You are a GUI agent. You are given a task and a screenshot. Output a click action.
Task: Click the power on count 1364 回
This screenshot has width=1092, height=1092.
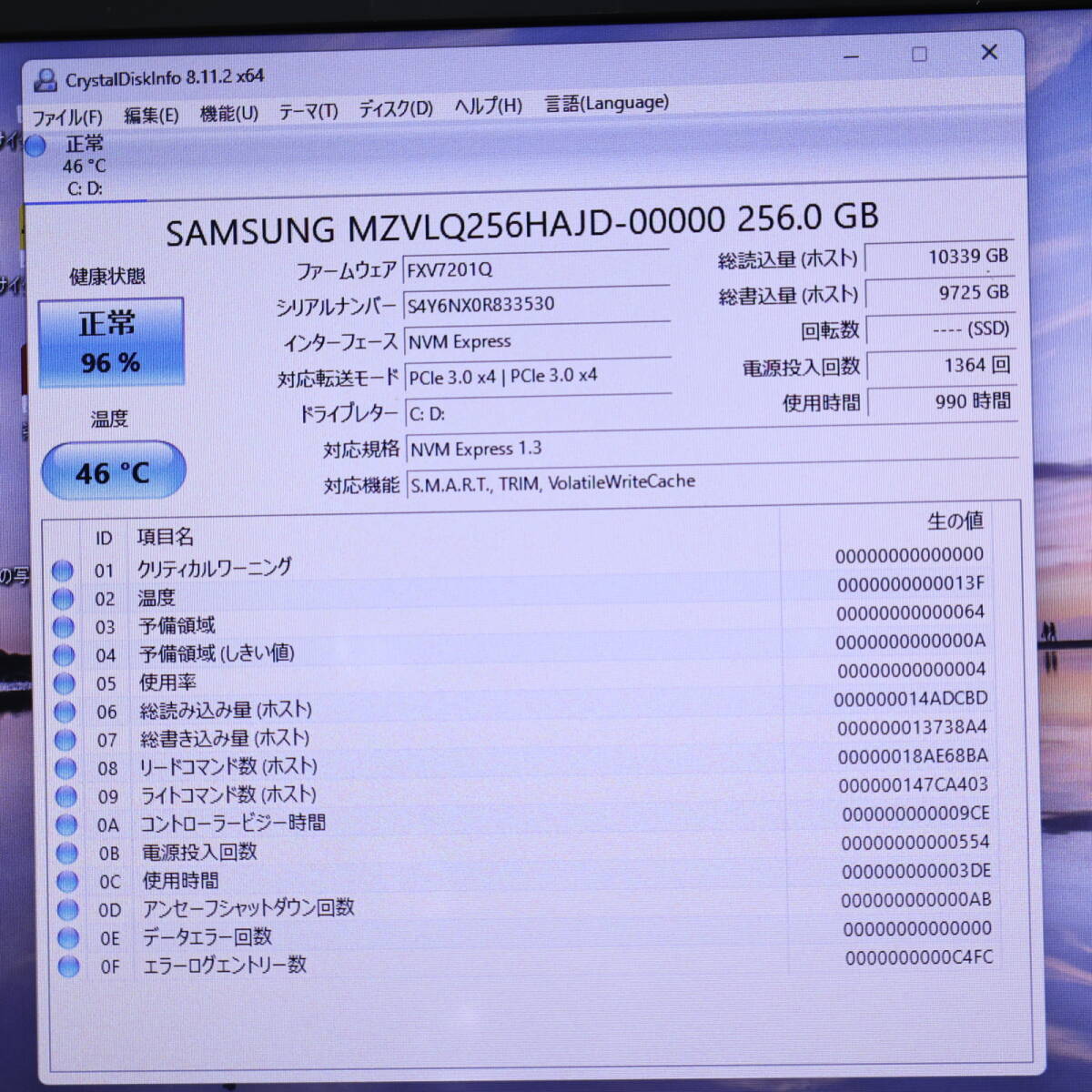pos(942,366)
